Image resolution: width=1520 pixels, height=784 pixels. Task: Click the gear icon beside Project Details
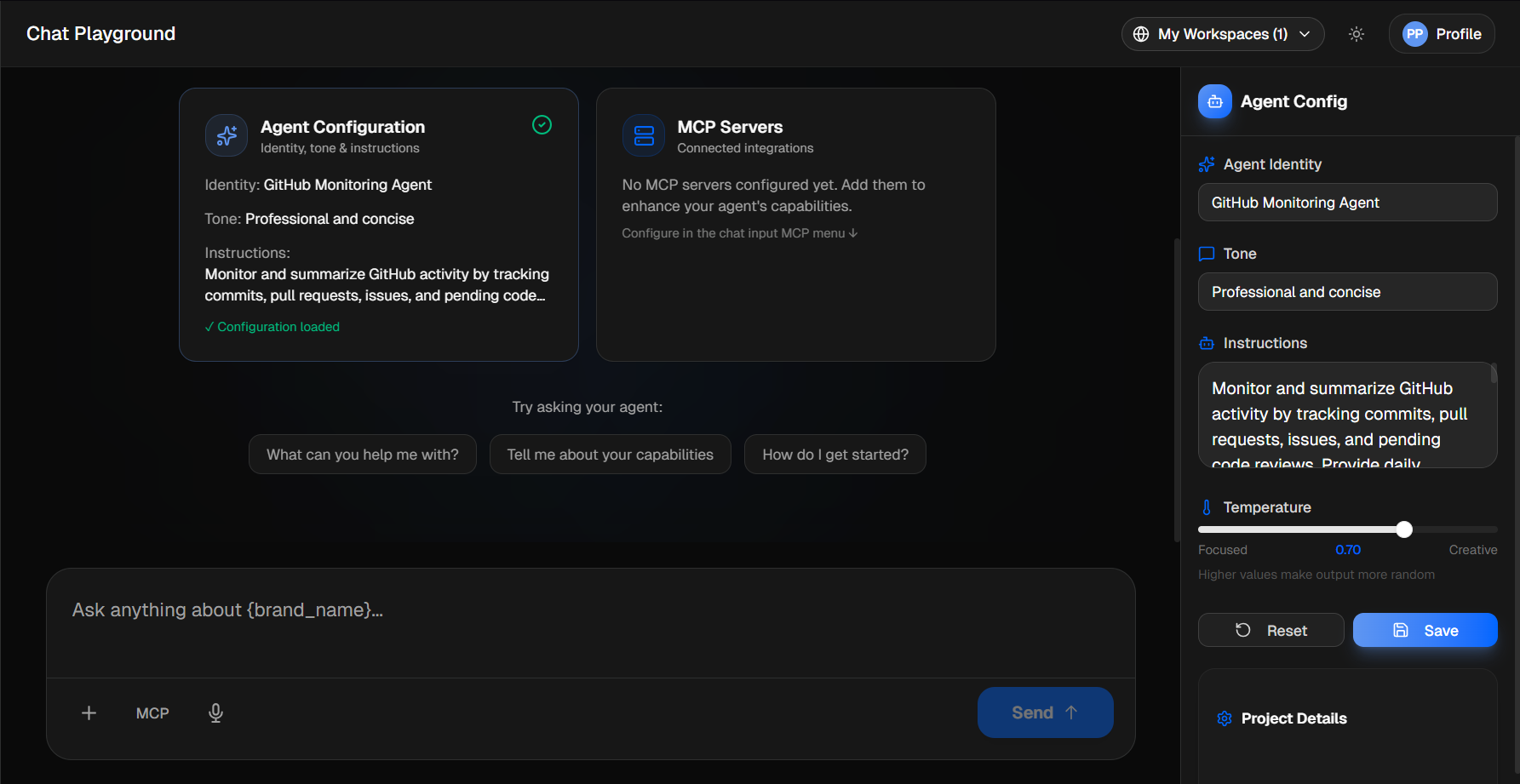pyautogui.click(x=1225, y=718)
